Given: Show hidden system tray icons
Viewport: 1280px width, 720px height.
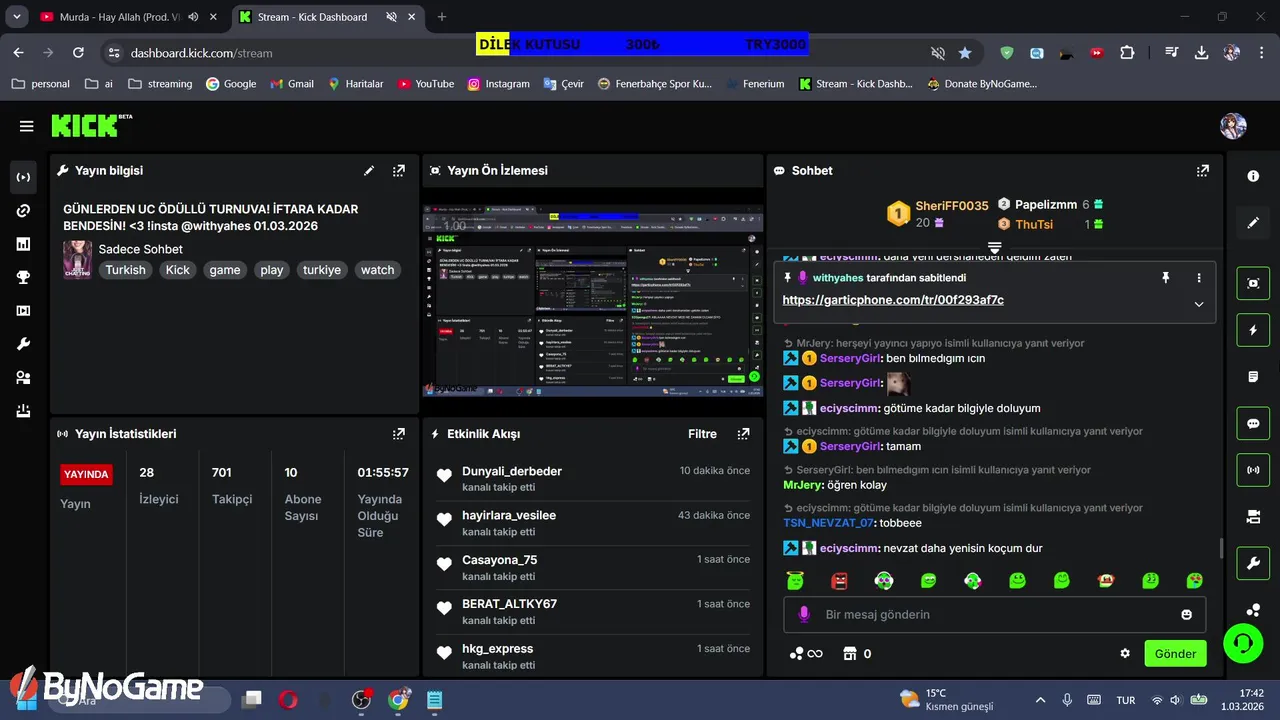Looking at the screenshot, I should click(x=1040, y=700).
